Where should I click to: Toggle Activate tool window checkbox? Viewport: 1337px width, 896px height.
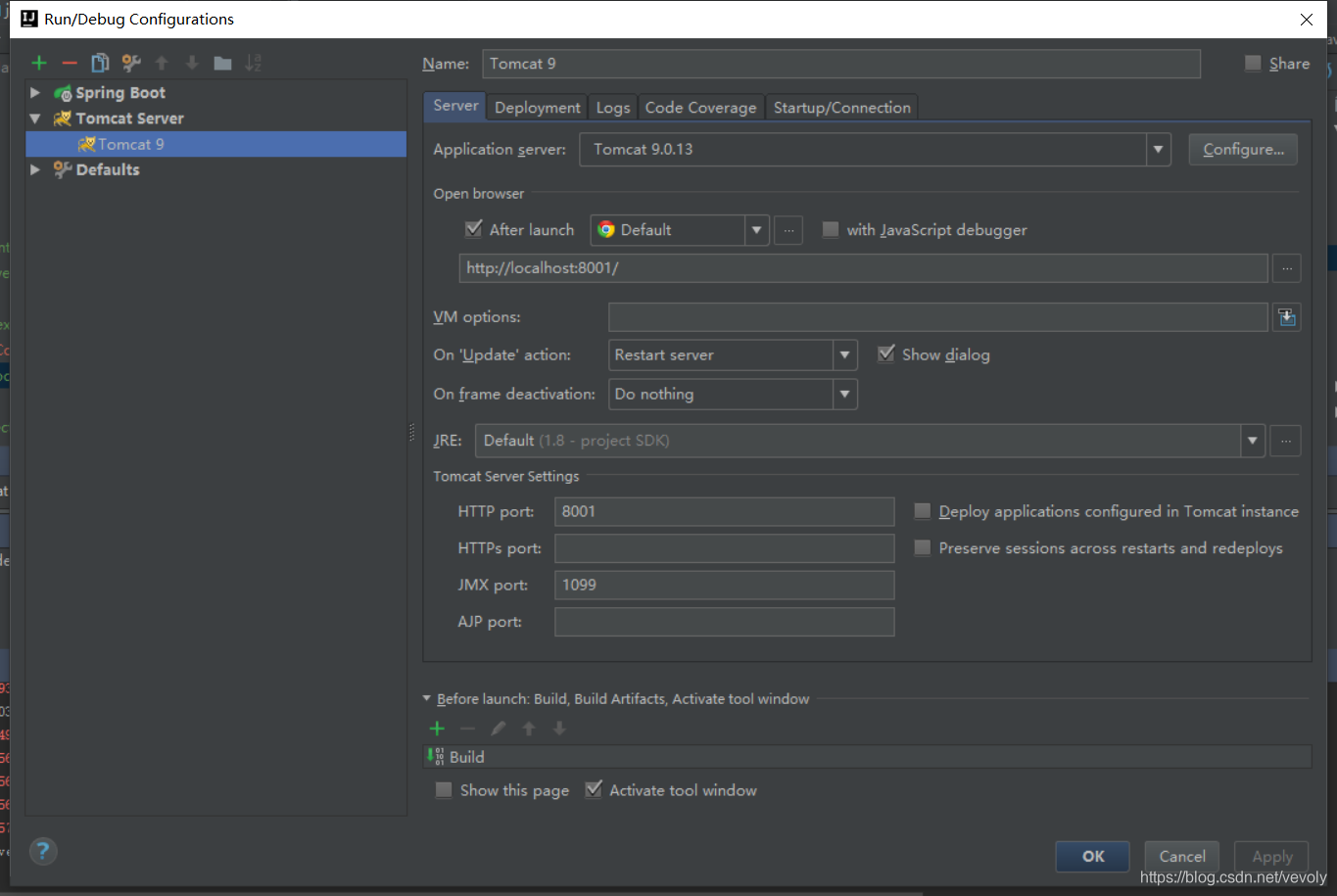[x=594, y=790]
